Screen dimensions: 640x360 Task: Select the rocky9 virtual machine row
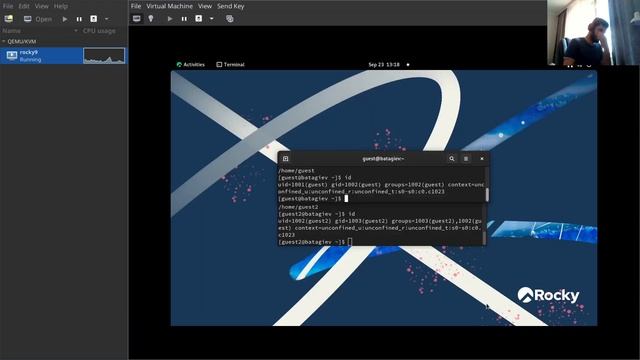(63, 56)
